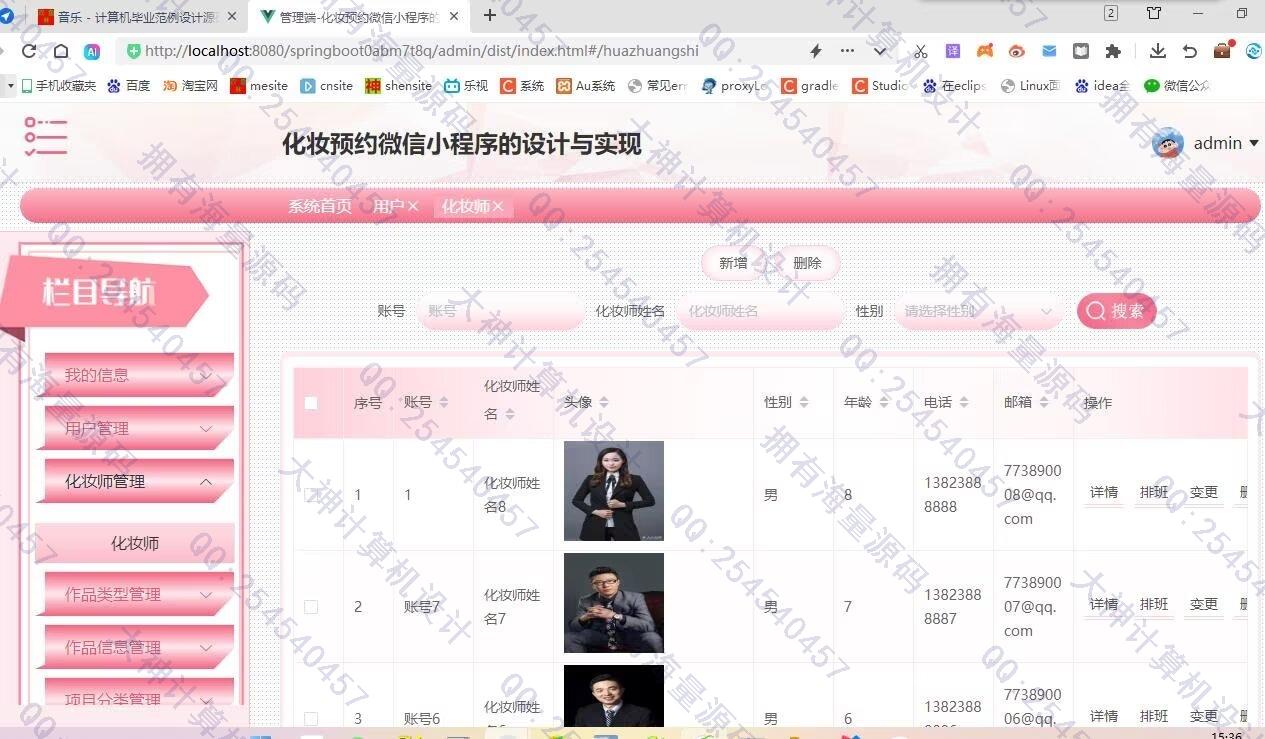This screenshot has height=739, width=1265.
Task: Go to the browser home page icon
Action: tap(61, 51)
